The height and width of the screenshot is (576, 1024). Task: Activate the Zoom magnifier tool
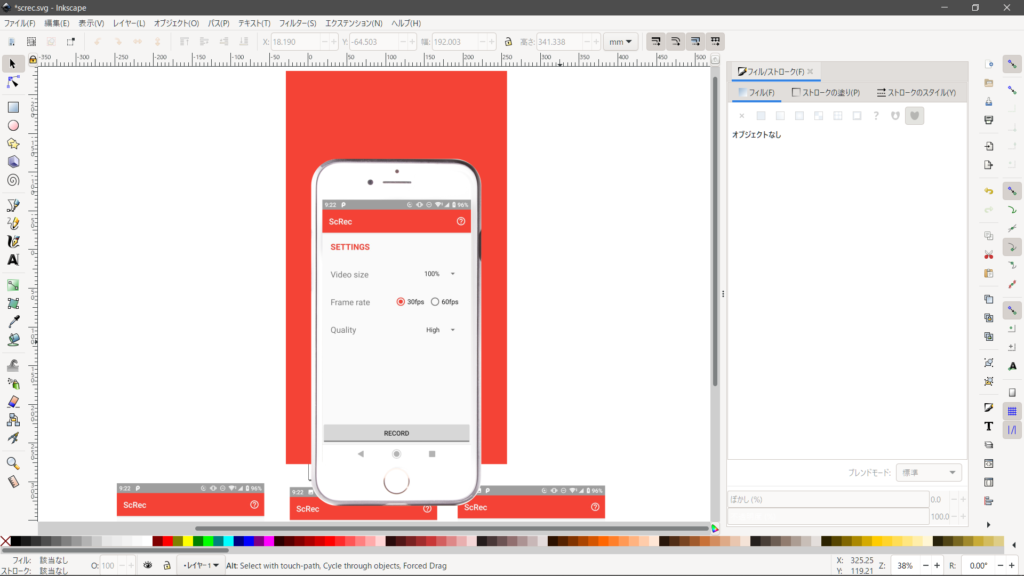pyautogui.click(x=12, y=464)
